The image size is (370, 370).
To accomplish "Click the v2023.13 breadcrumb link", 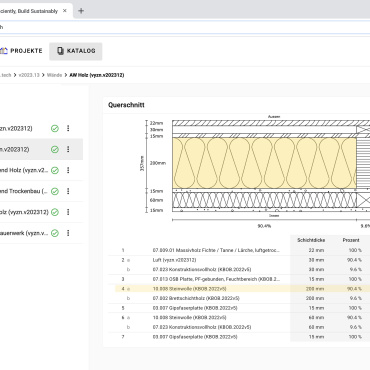I will click(29, 75).
